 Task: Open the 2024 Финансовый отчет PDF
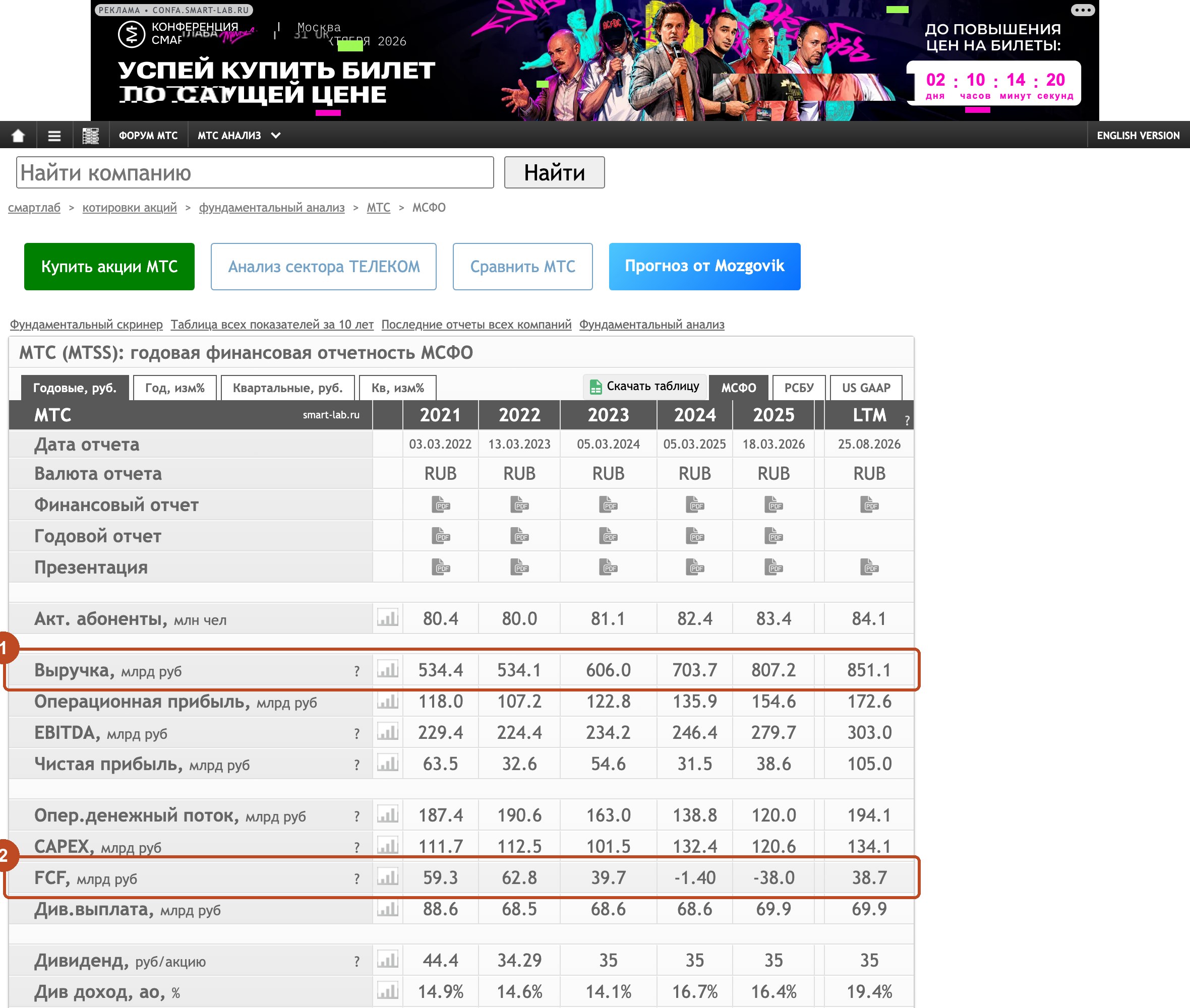tap(694, 505)
